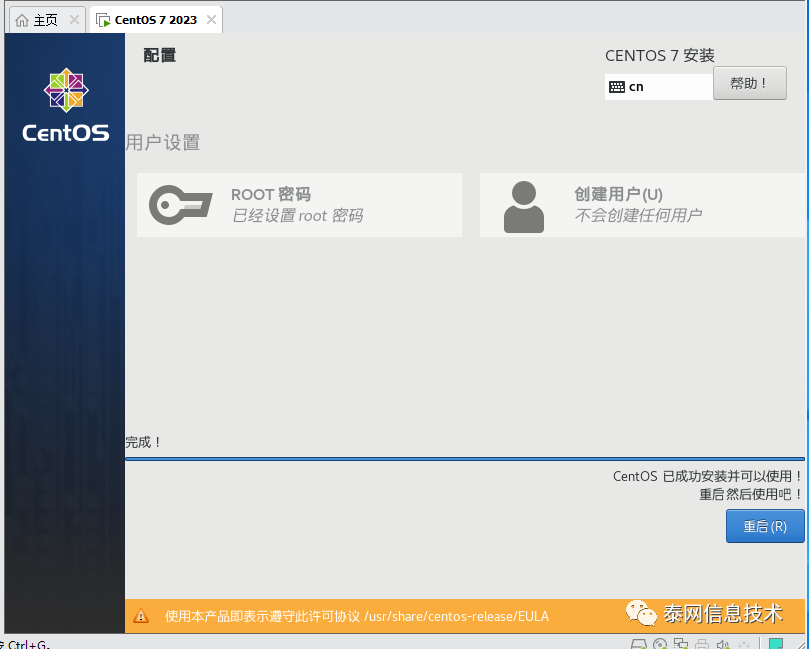Click the warning triangle icon in EULA bar
Image resolution: width=809 pixels, height=649 pixels.
(141, 616)
